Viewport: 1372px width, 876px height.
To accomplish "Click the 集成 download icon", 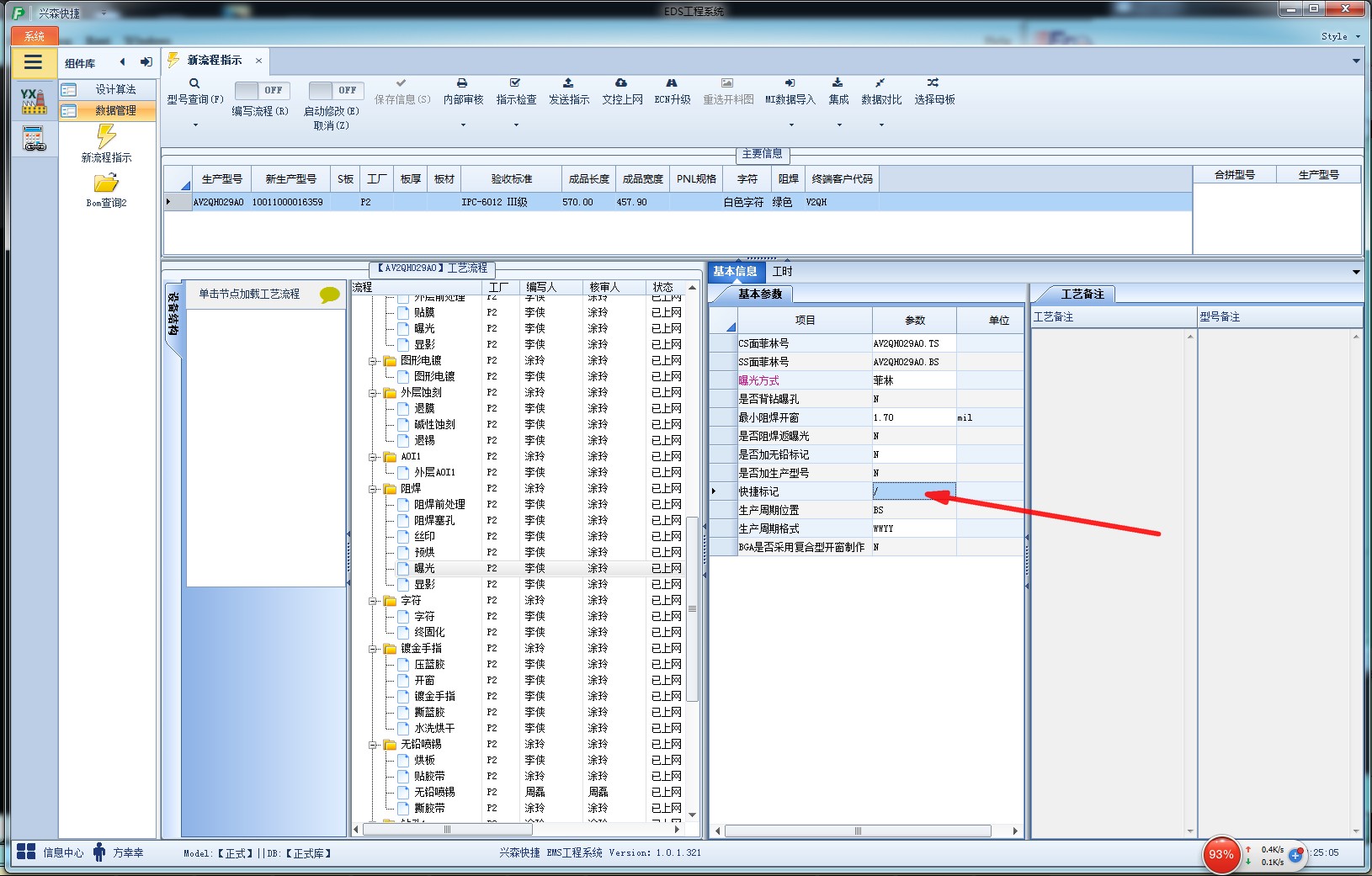I will point(838,83).
